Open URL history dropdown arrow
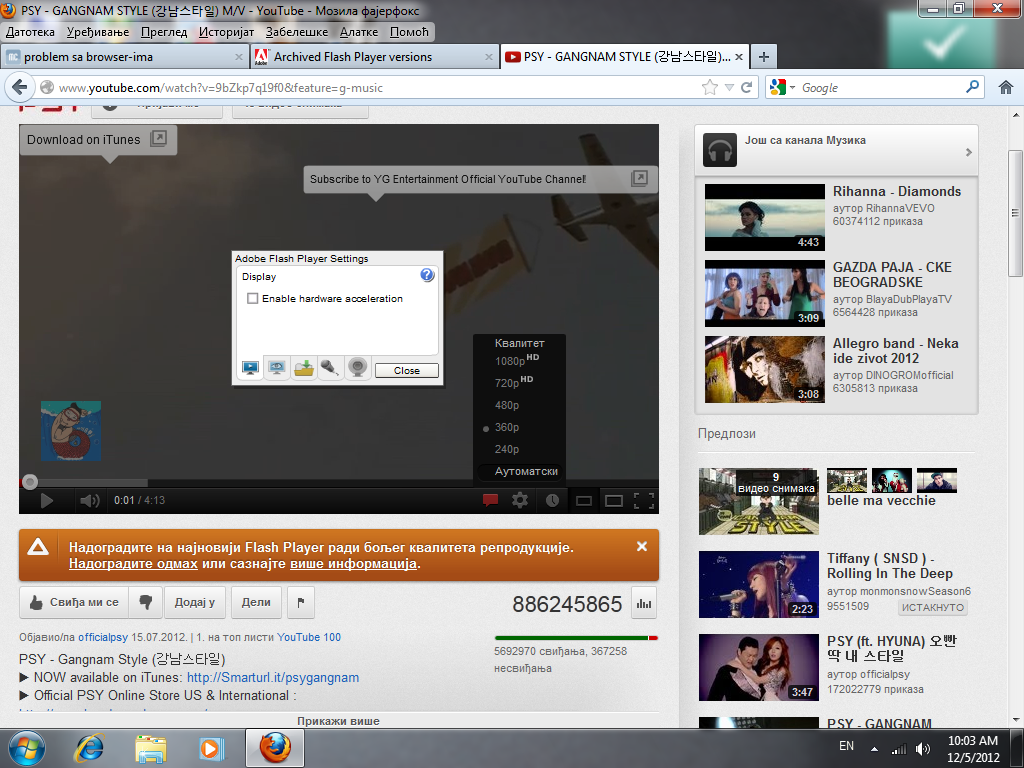 729,88
